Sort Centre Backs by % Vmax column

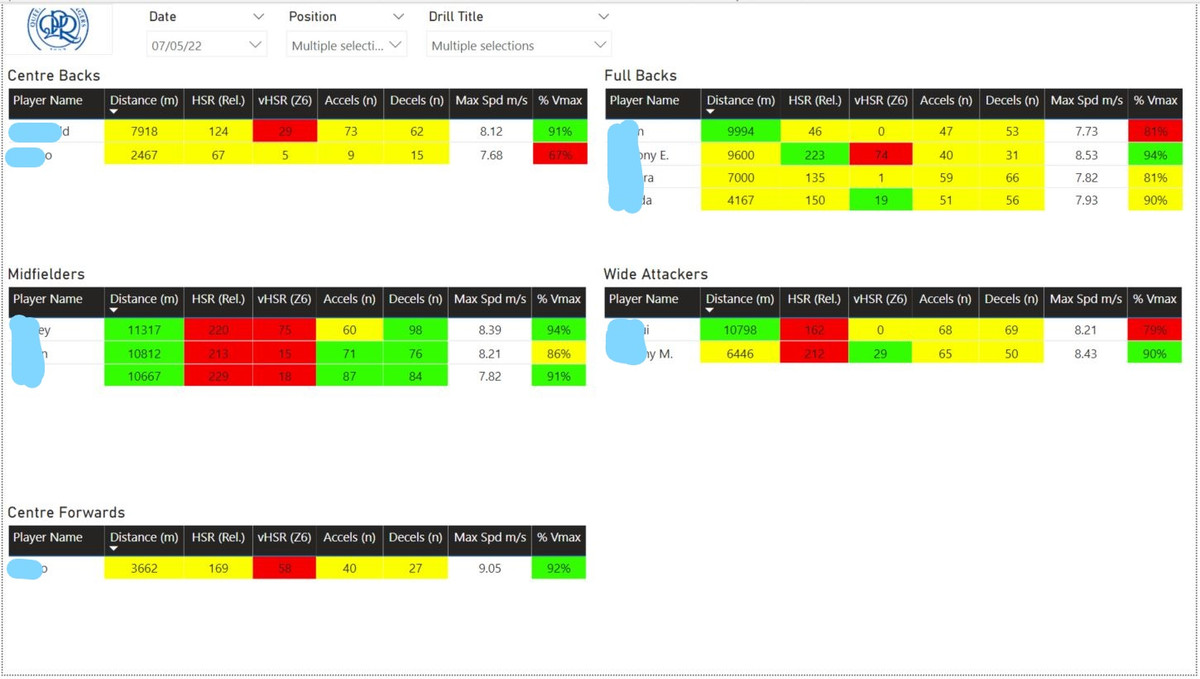pyautogui.click(x=559, y=101)
